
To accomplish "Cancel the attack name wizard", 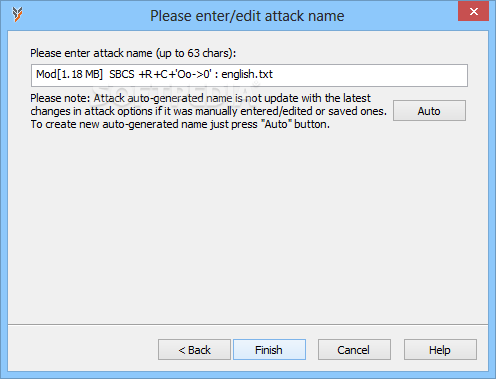I will (x=354, y=350).
